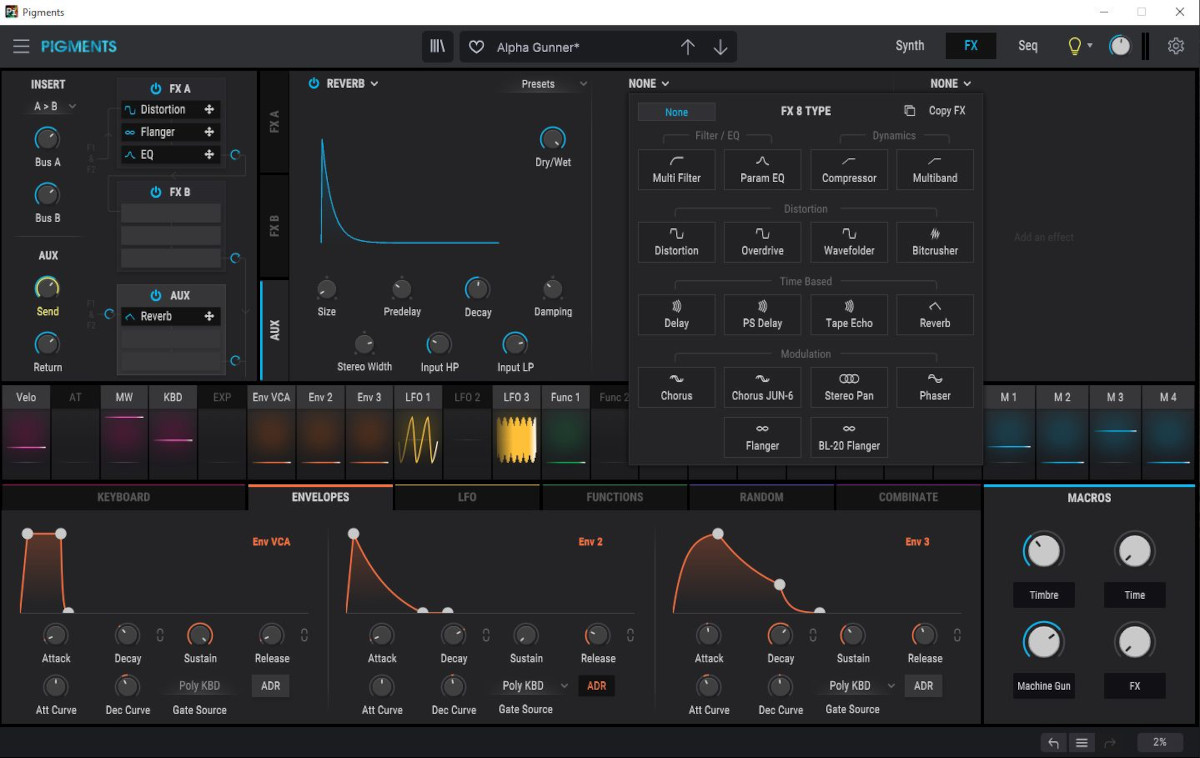Choose the Bitcrusher effect
Screen dimensions: 1200x758
[935, 242]
